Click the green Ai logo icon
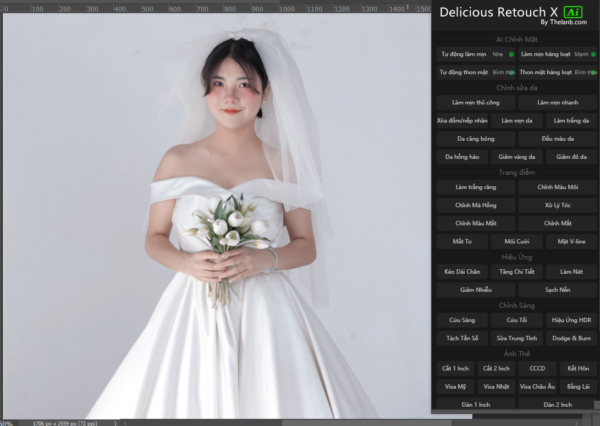Screen dimensions: 600x426 (574, 11)
